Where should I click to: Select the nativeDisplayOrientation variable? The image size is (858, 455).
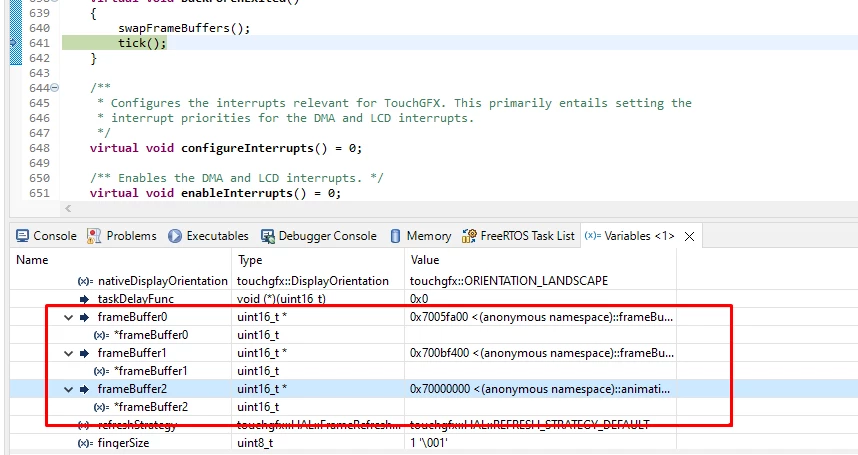click(343, 281)
